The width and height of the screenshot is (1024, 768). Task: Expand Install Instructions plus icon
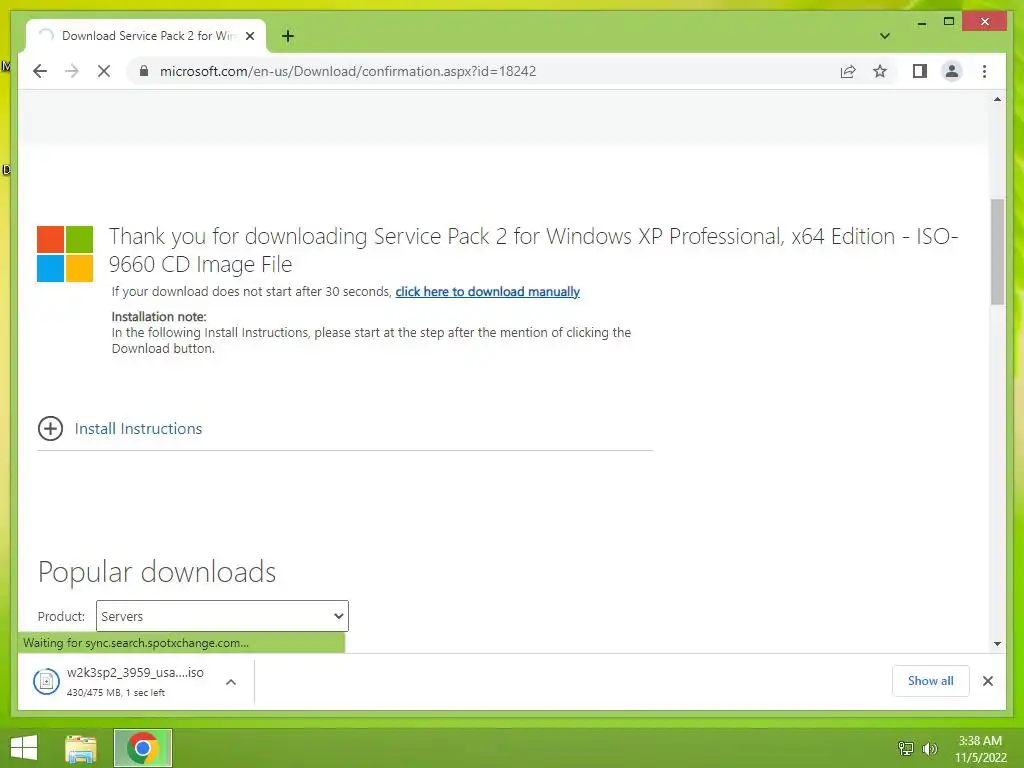coord(50,428)
